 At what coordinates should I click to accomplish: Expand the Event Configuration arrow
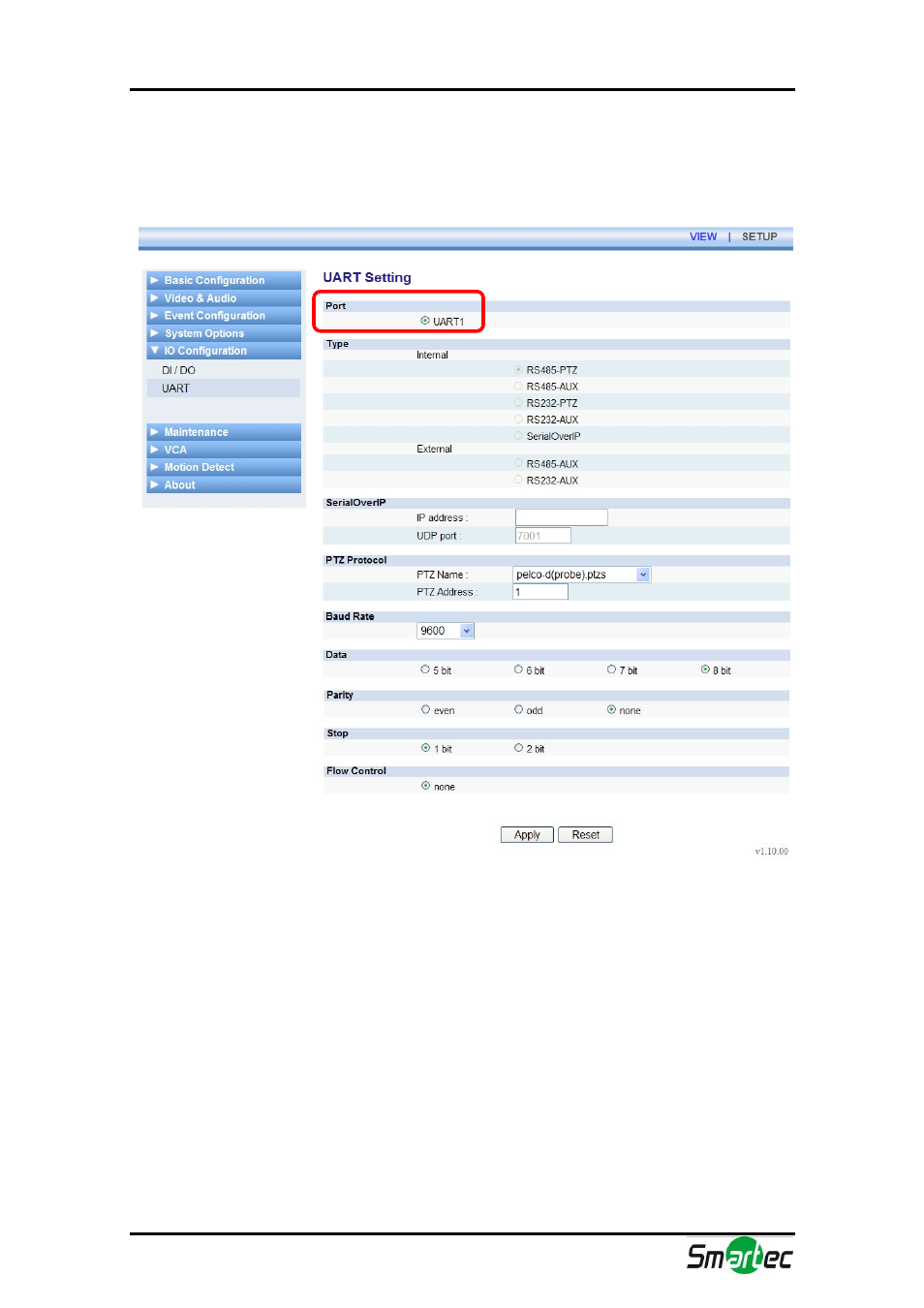(154, 315)
